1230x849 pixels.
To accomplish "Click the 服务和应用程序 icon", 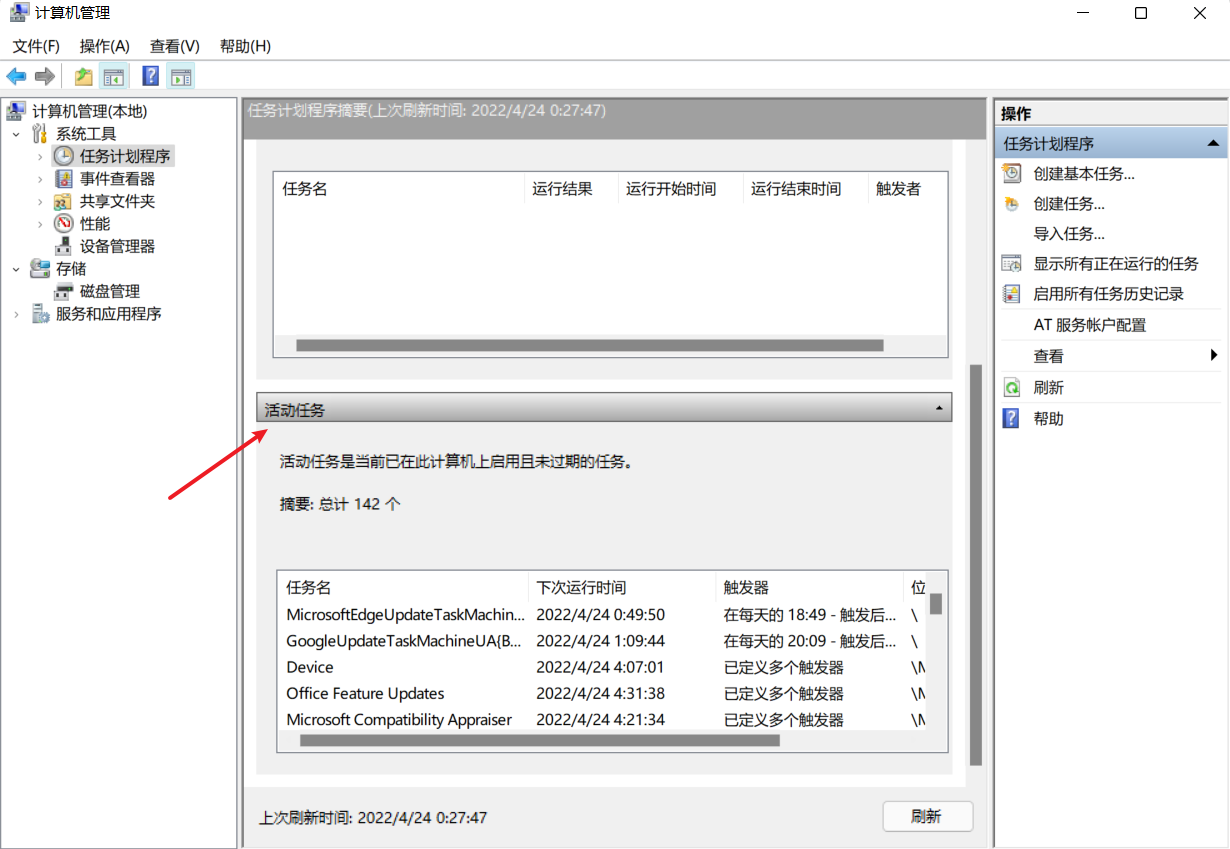I will click(41, 313).
